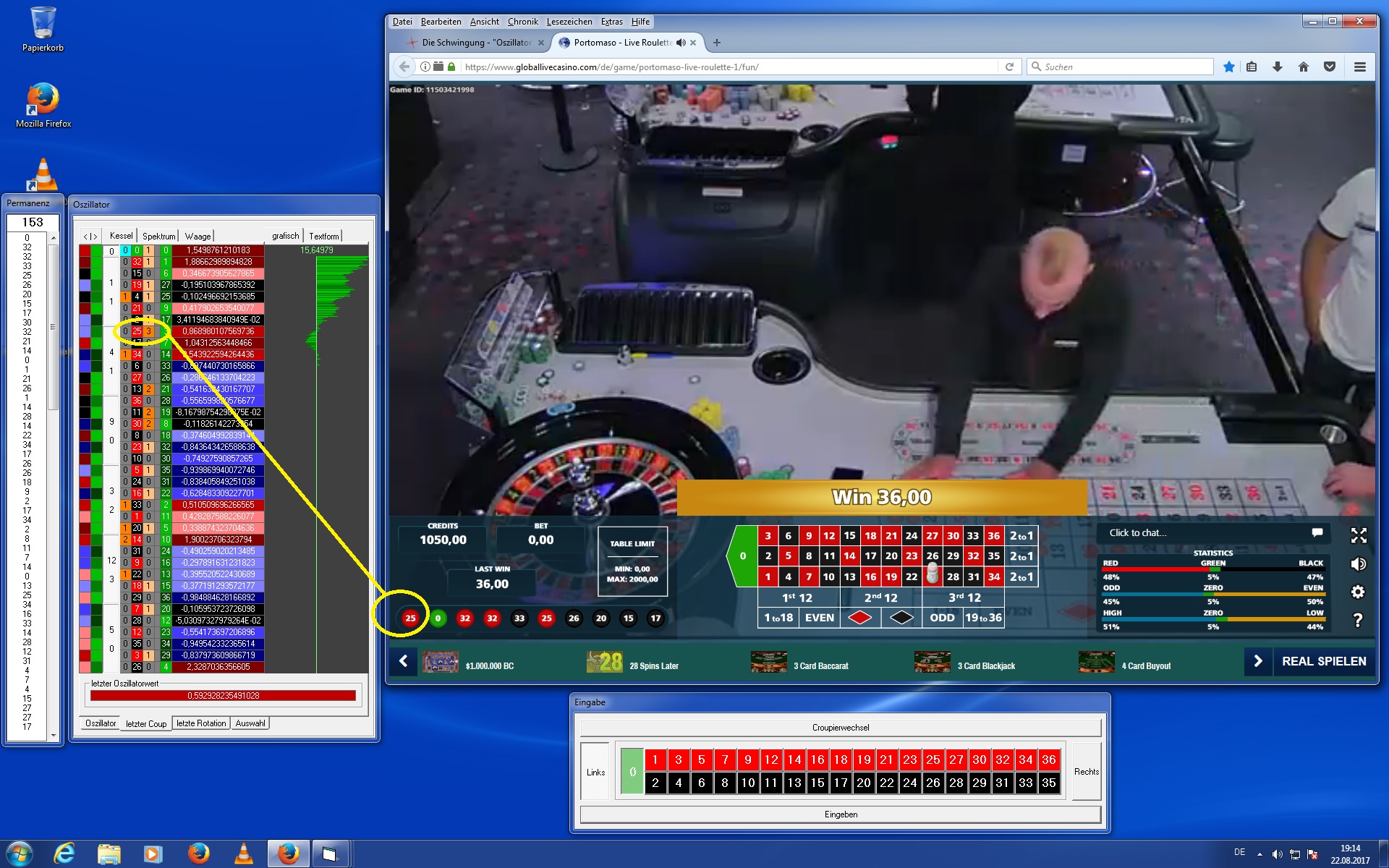Bet on ODD on the roulette table
The height and width of the screenshot is (868, 1389).
point(942,618)
